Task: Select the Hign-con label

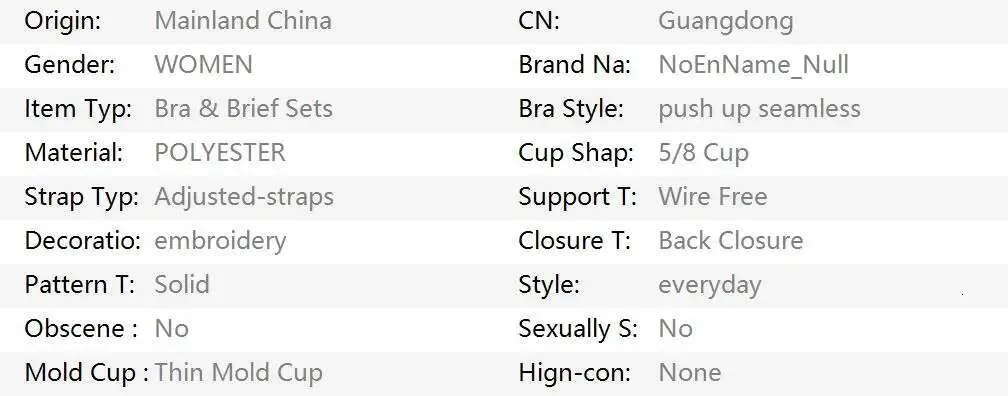Action: click(x=575, y=374)
